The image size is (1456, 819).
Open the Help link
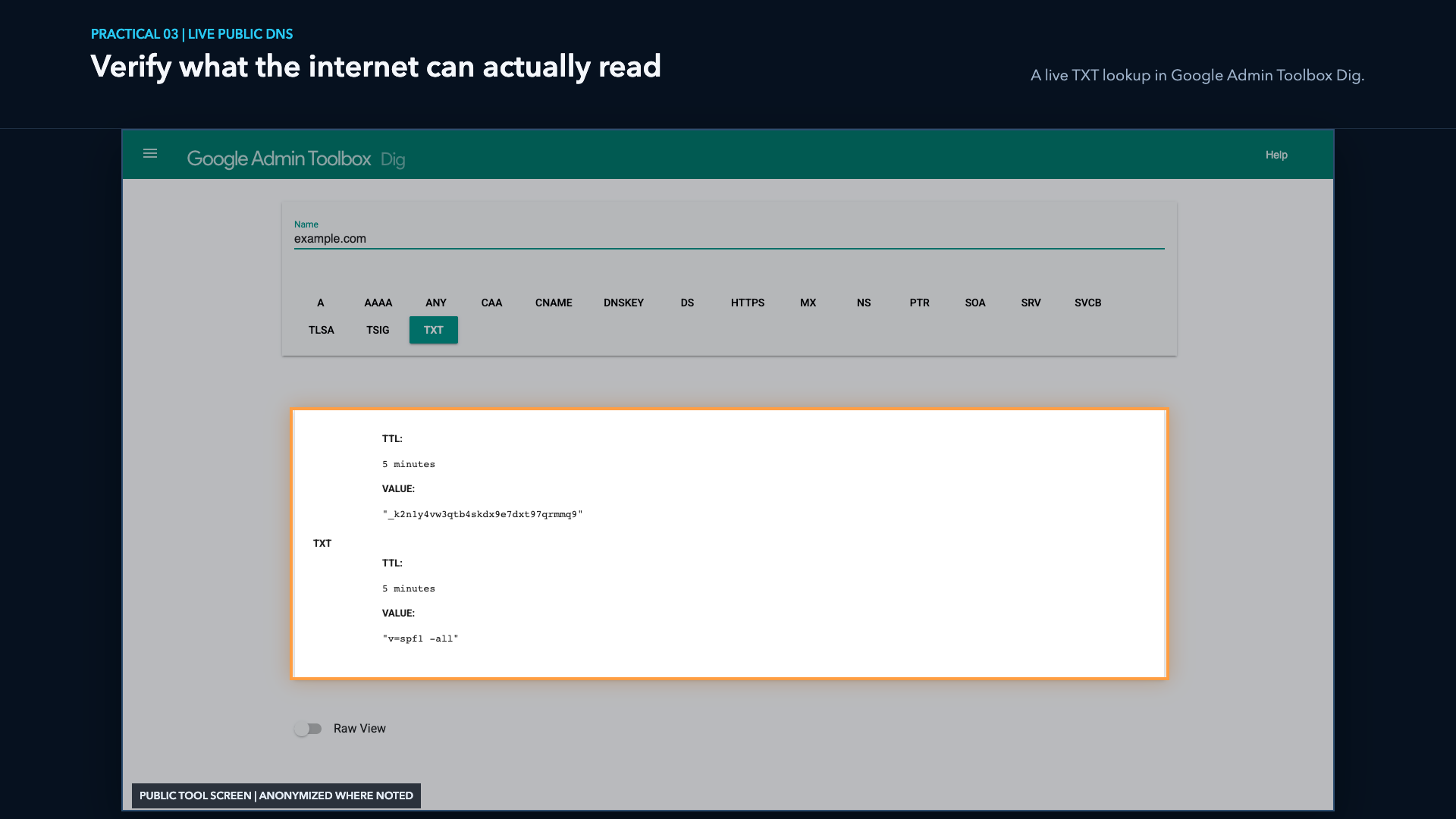point(1276,155)
